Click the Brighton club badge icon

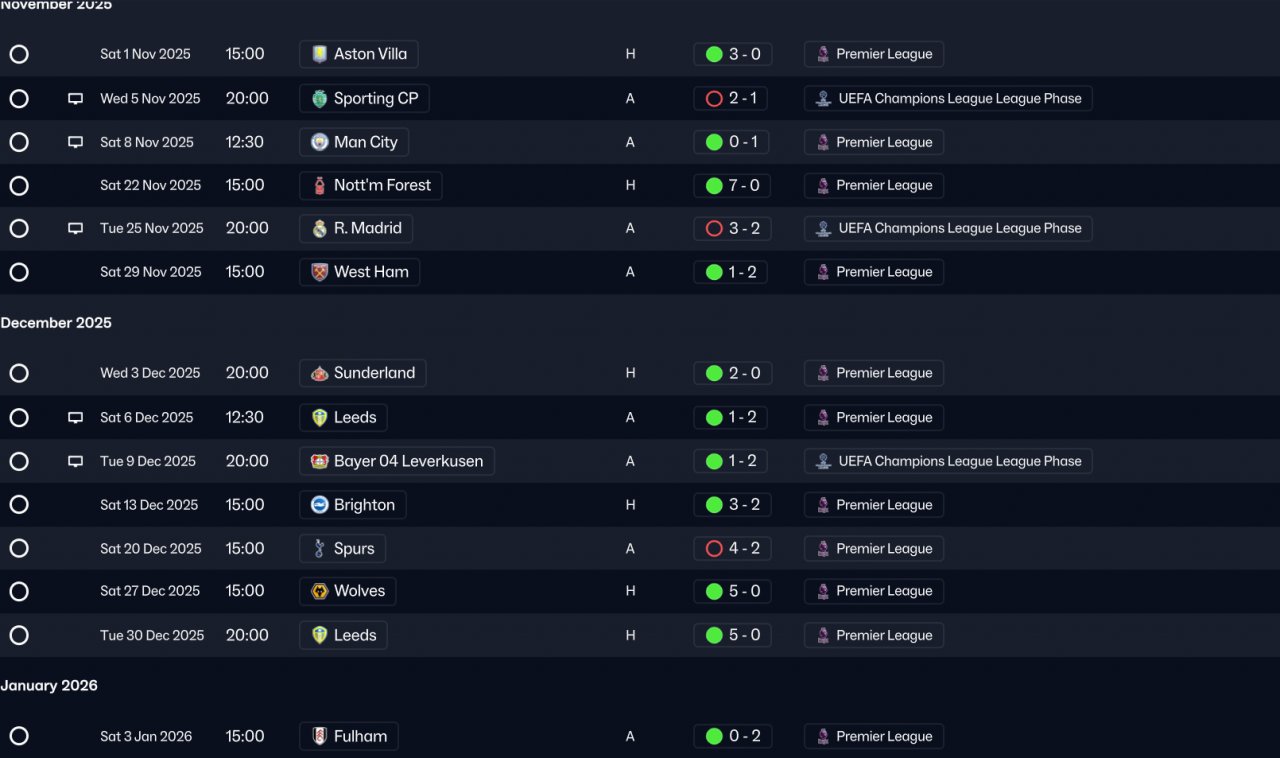click(320, 505)
